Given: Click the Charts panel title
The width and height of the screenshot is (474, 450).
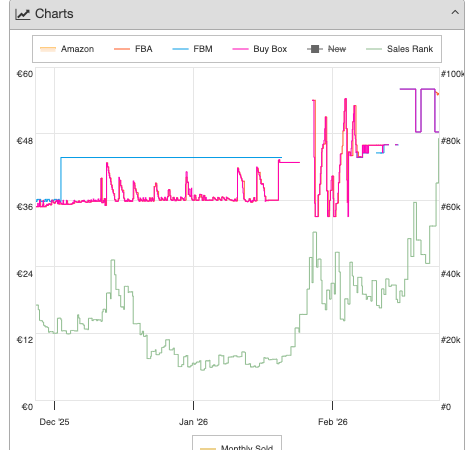Looking at the screenshot, I should pyautogui.click(x=54, y=14).
